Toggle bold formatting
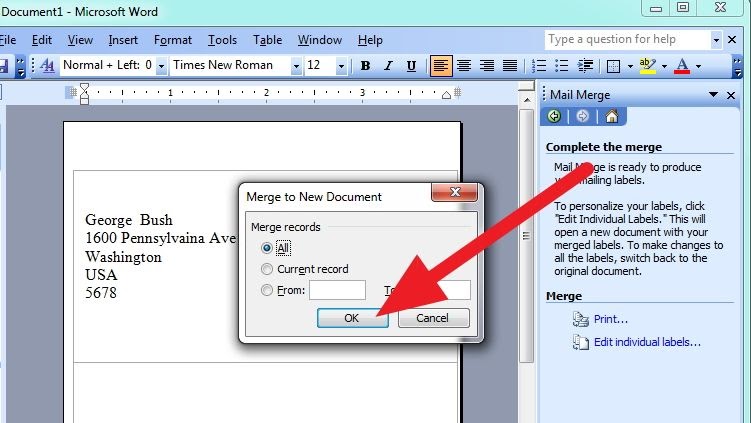The width and height of the screenshot is (751, 423). click(x=365, y=66)
